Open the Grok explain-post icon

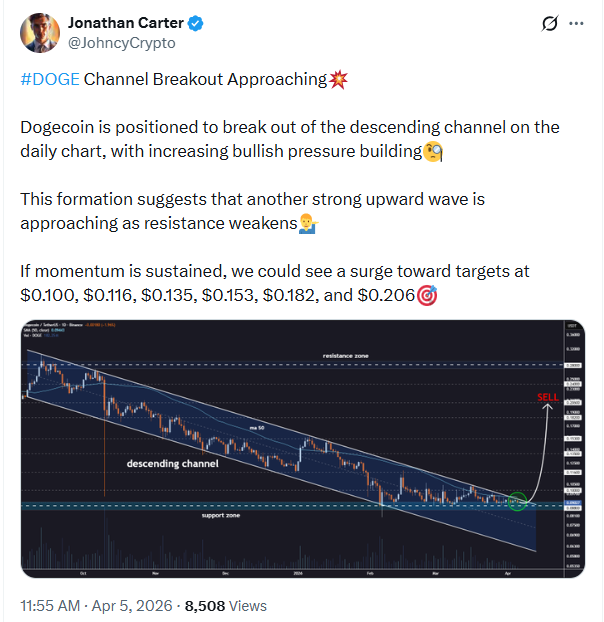pyautogui.click(x=548, y=23)
